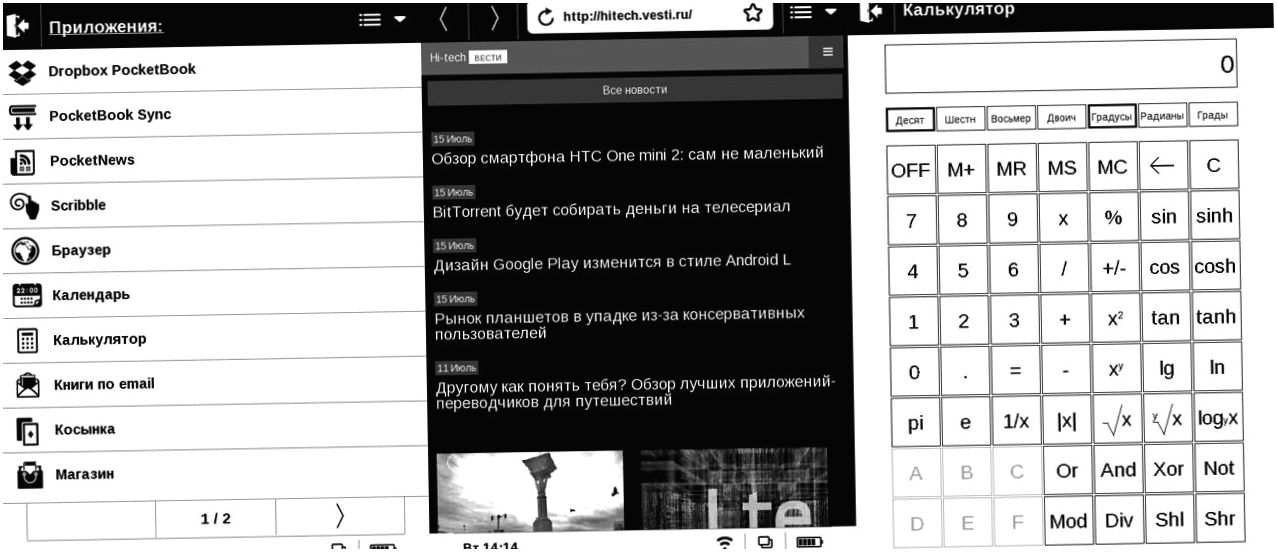Click the x² square key
1277x552 pixels.
[x=1114, y=318]
